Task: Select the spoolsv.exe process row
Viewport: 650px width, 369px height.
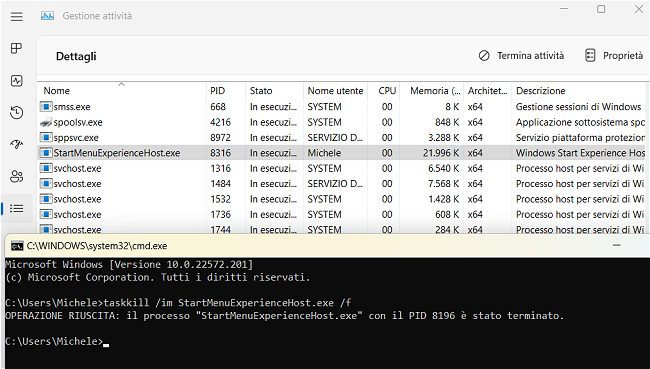Action: coord(342,122)
